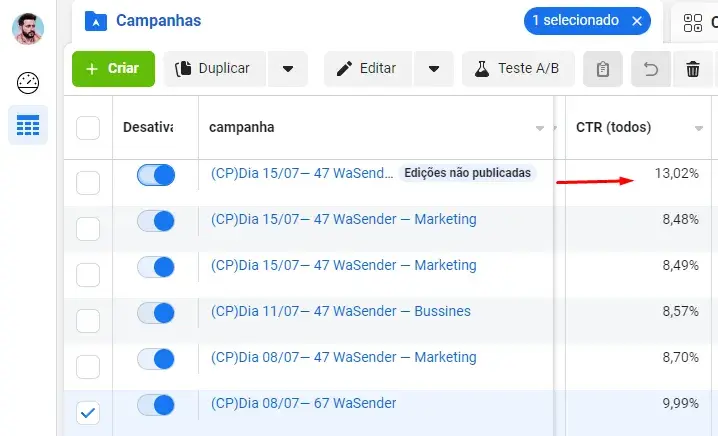Open the ad sets grid tab icon
The image size is (718, 436).
tap(693, 22)
